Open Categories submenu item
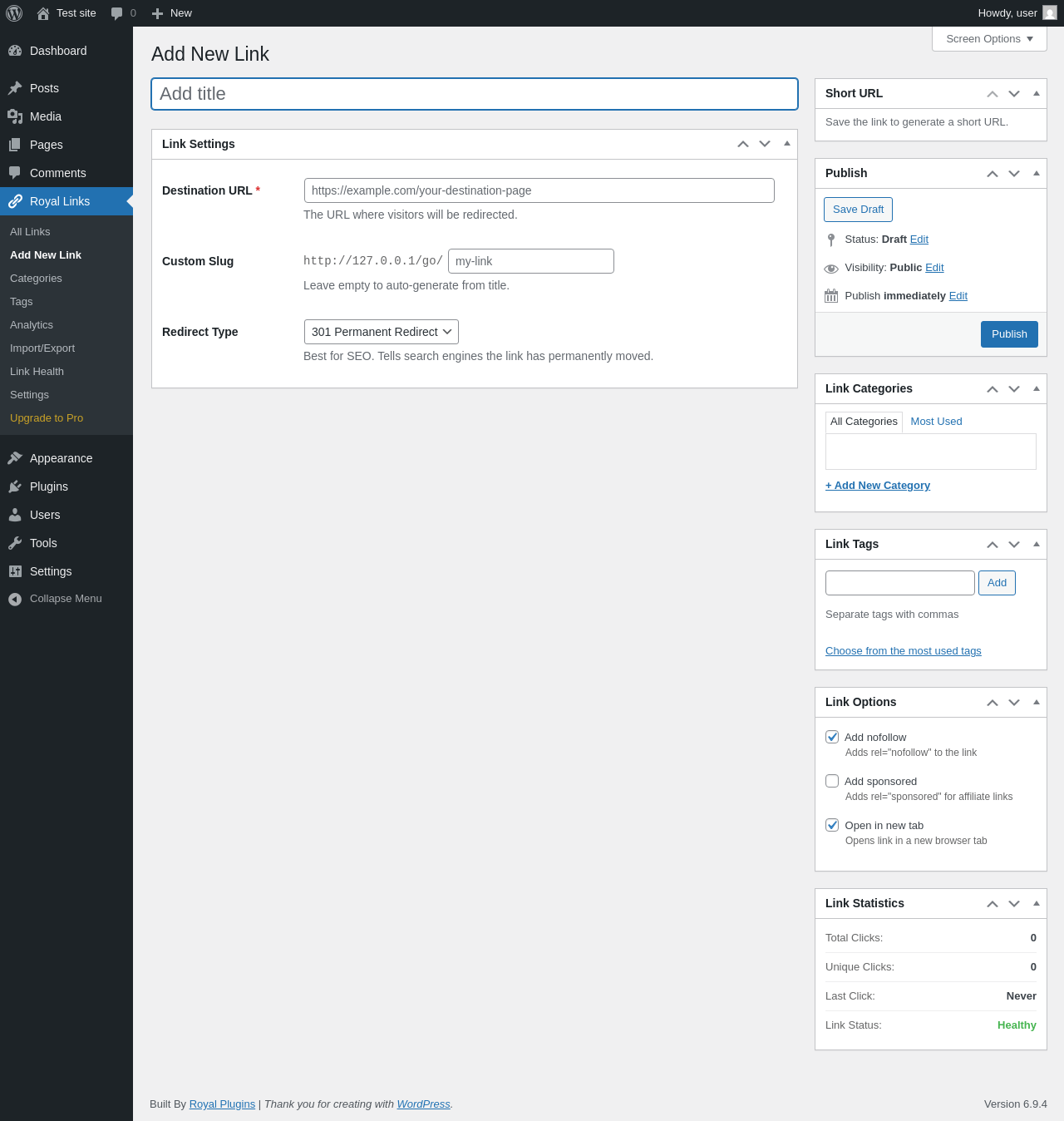The image size is (1064, 1121). 66,279
